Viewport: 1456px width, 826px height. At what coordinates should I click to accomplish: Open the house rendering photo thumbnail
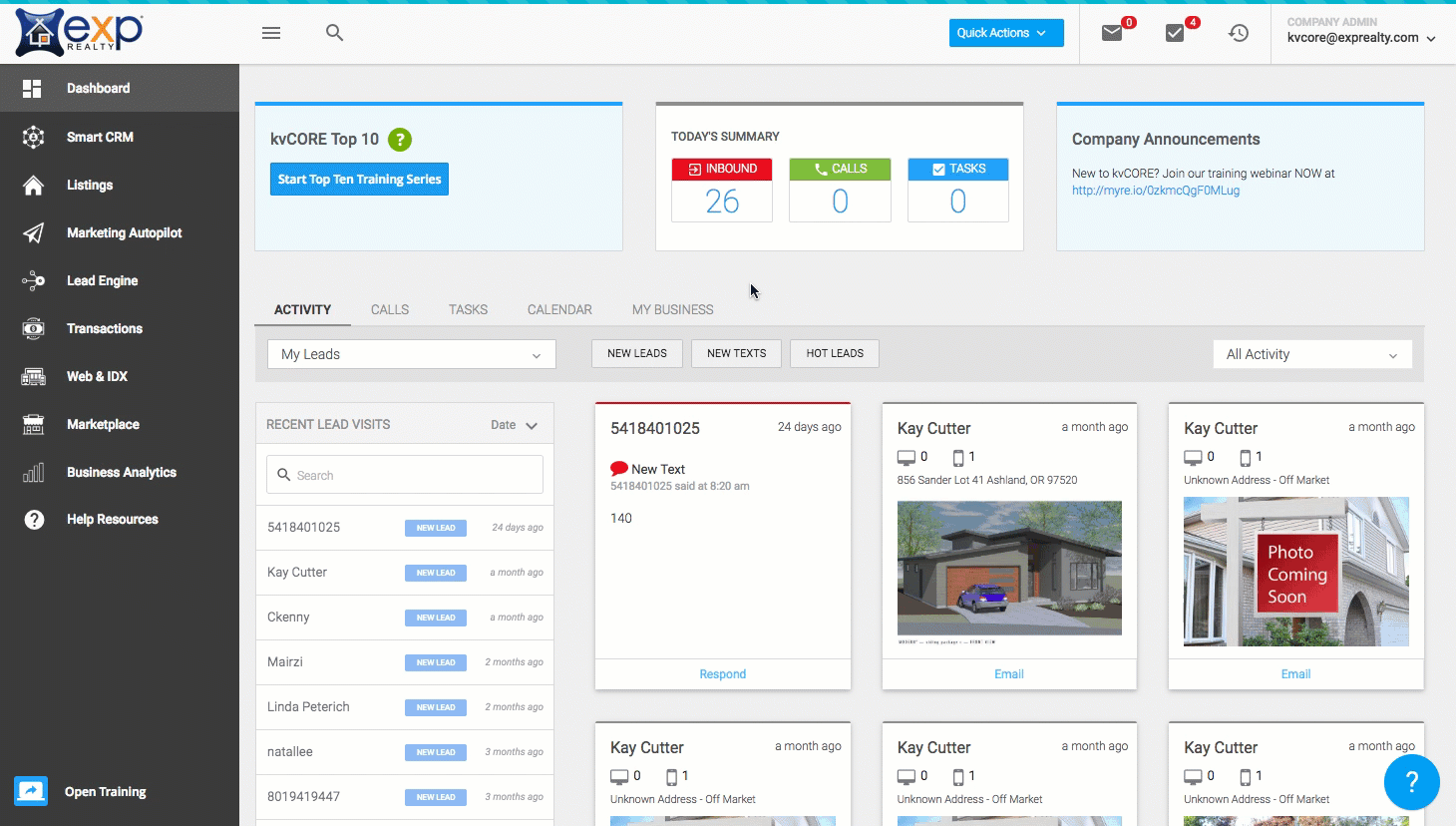1009,569
